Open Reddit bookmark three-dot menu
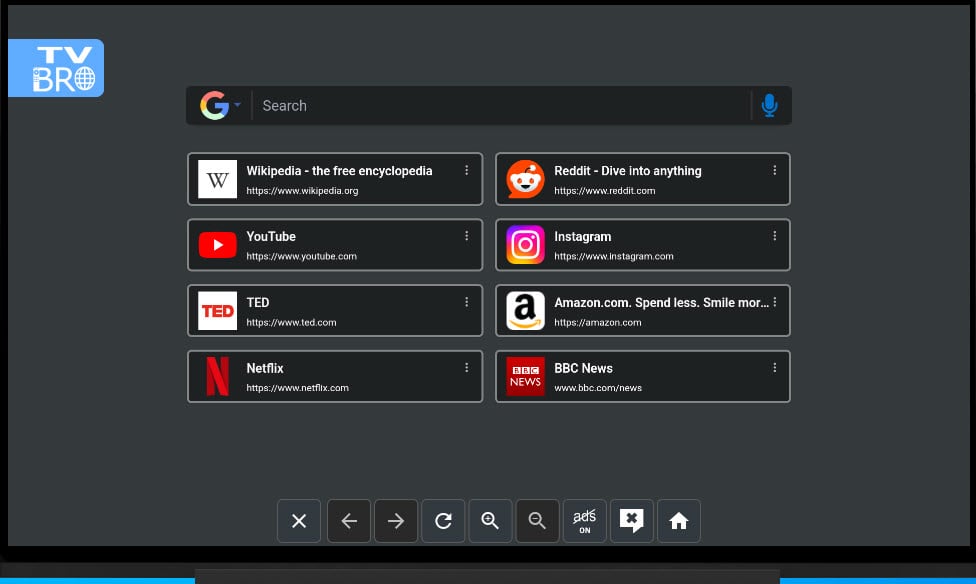 [x=774, y=170]
